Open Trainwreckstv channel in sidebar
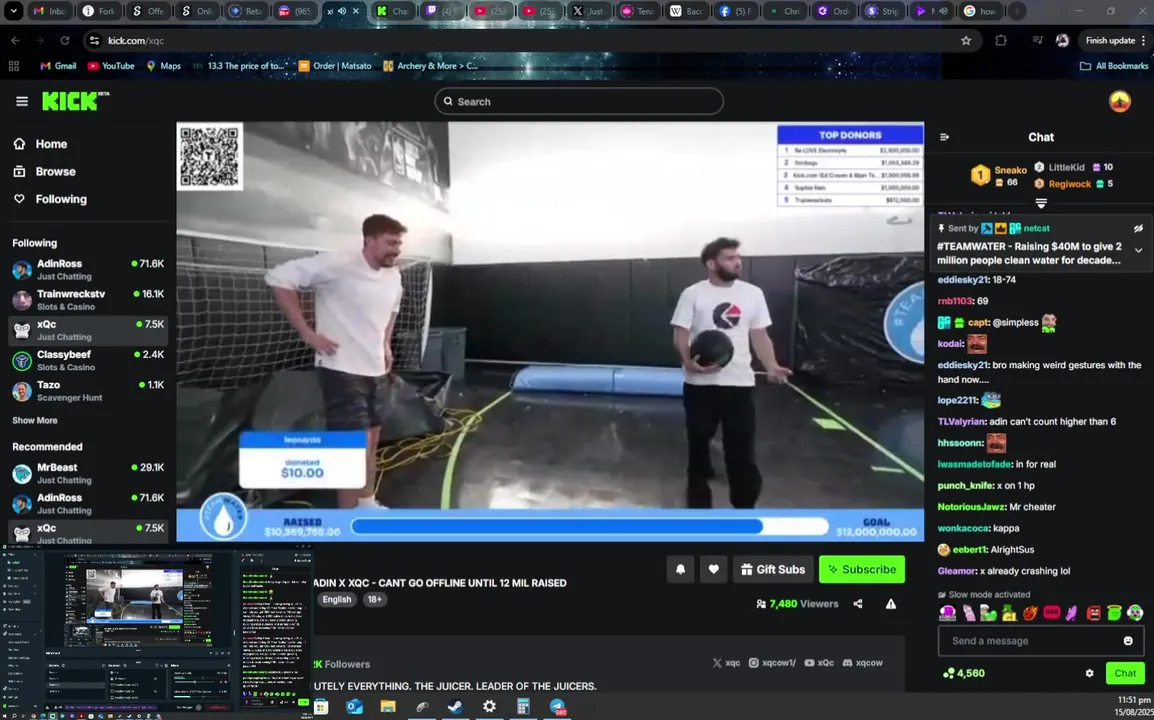Viewport: 1154px width, 720px height. [88, 300]
